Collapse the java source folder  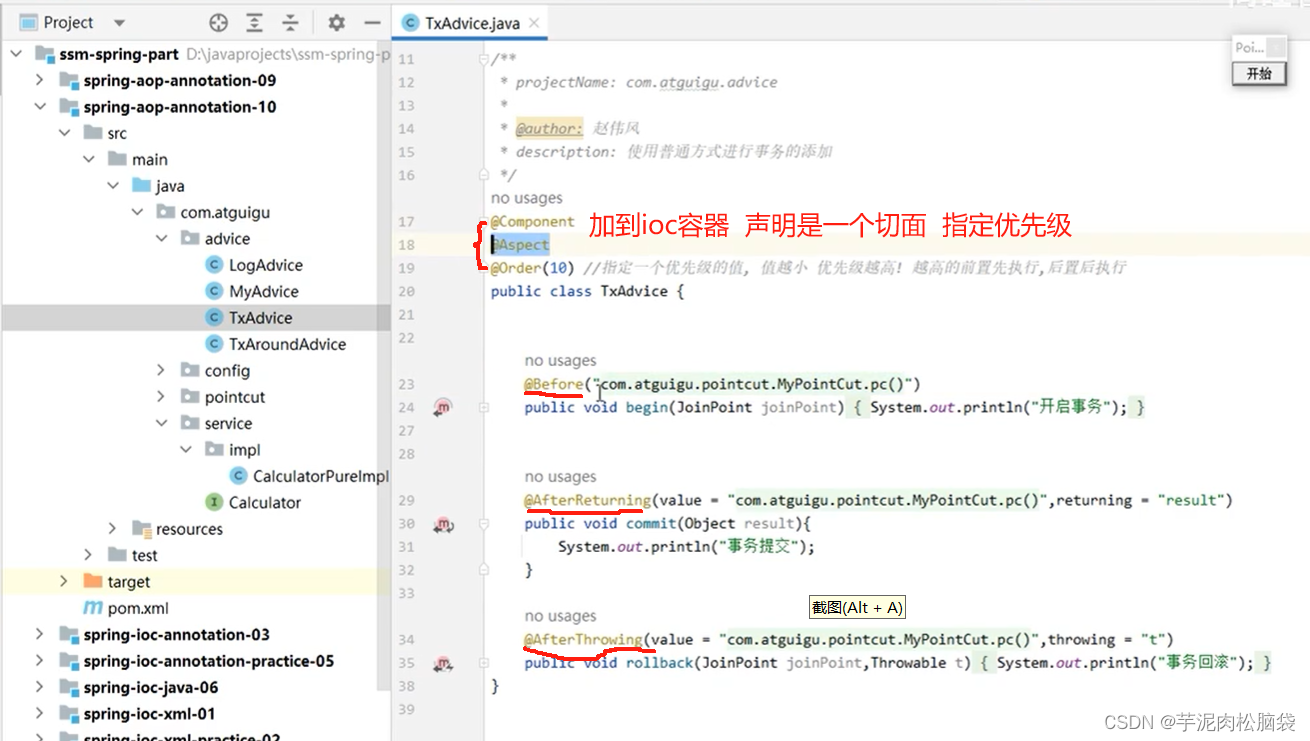tap(113, 186)
